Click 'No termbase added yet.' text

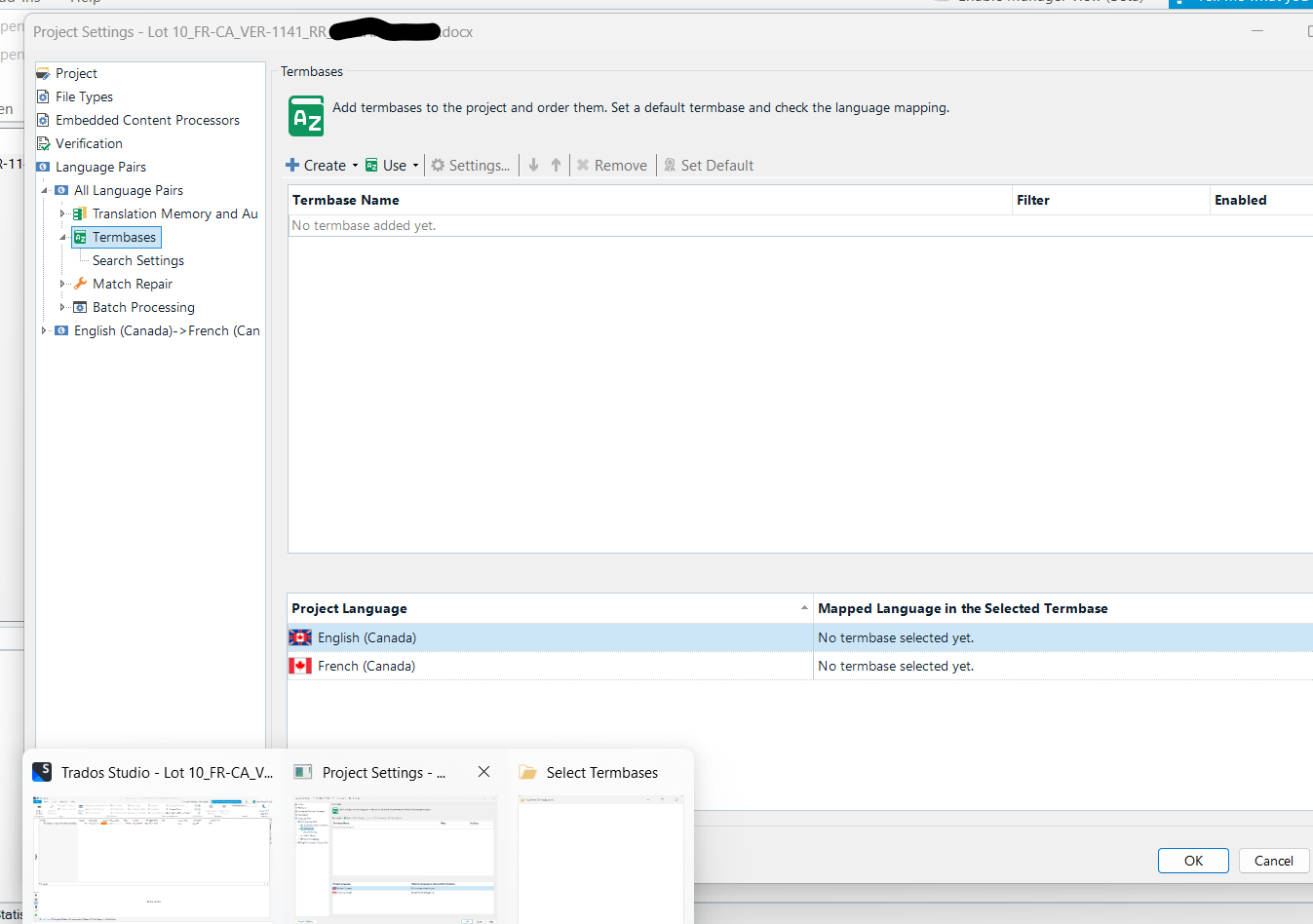pos(364,225)
